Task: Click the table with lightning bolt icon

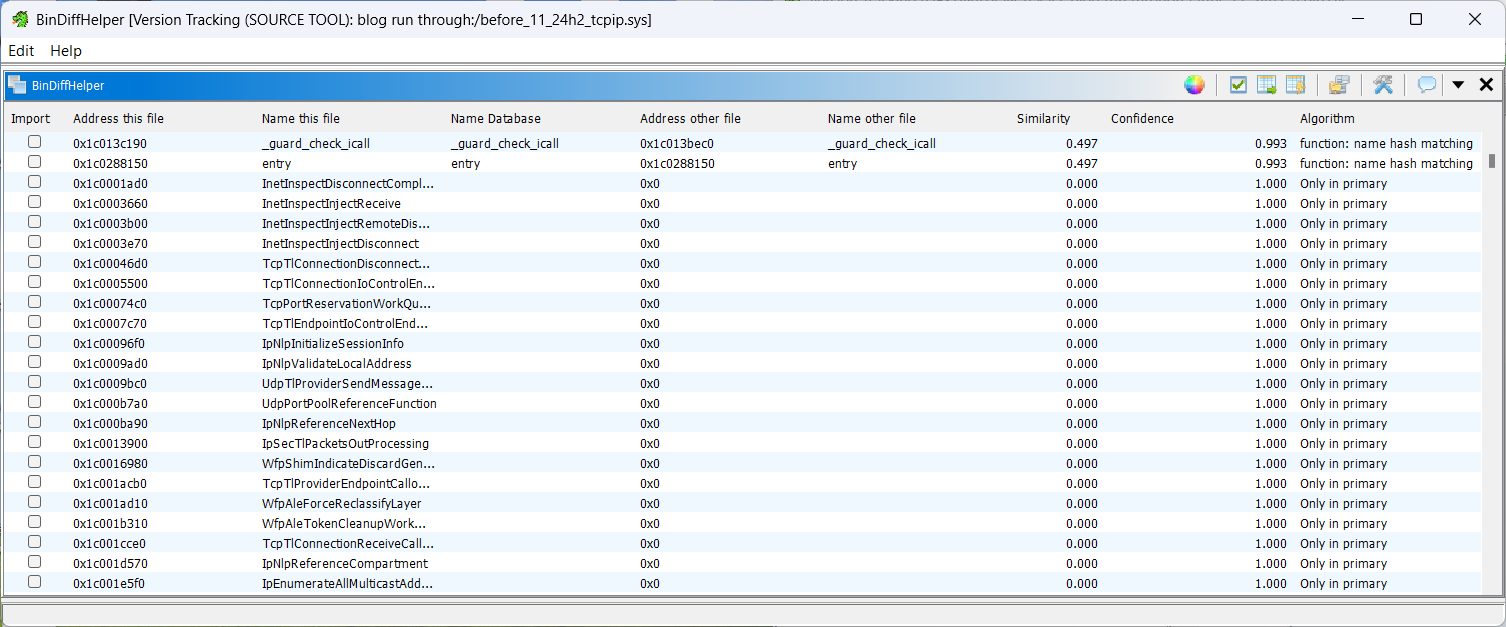Action: click(1295, 85)
